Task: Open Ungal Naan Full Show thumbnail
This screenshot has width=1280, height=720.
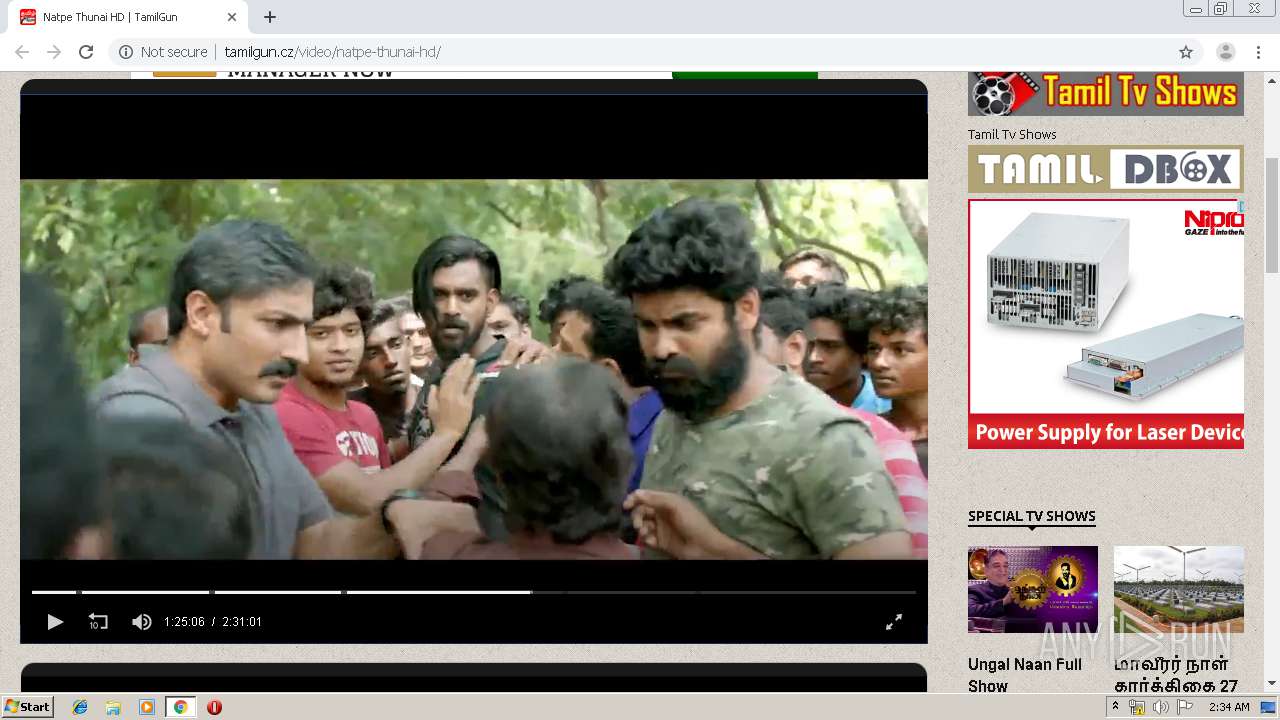Action: [1033, 589]
